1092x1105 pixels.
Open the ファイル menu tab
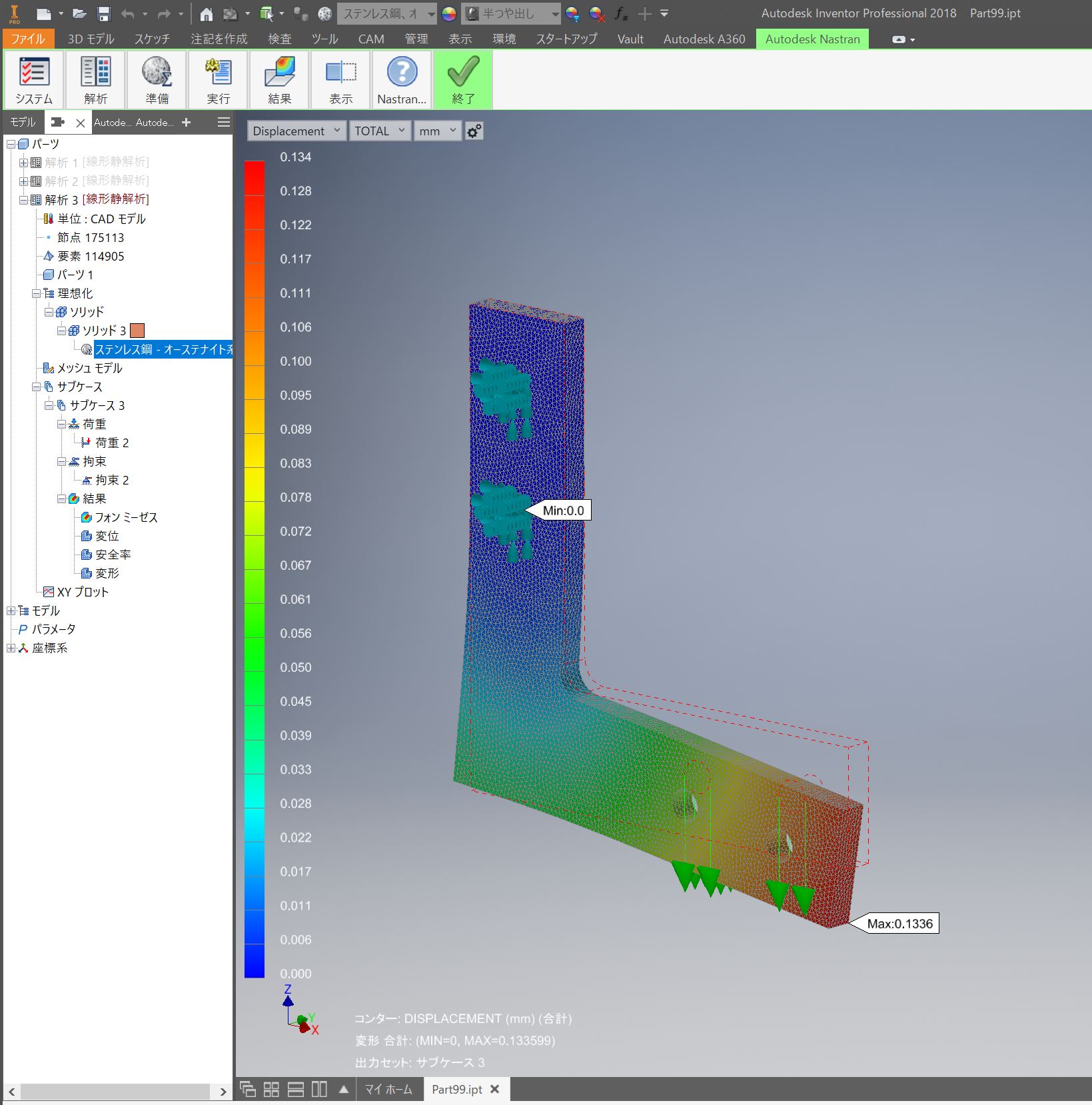point(28,39)
